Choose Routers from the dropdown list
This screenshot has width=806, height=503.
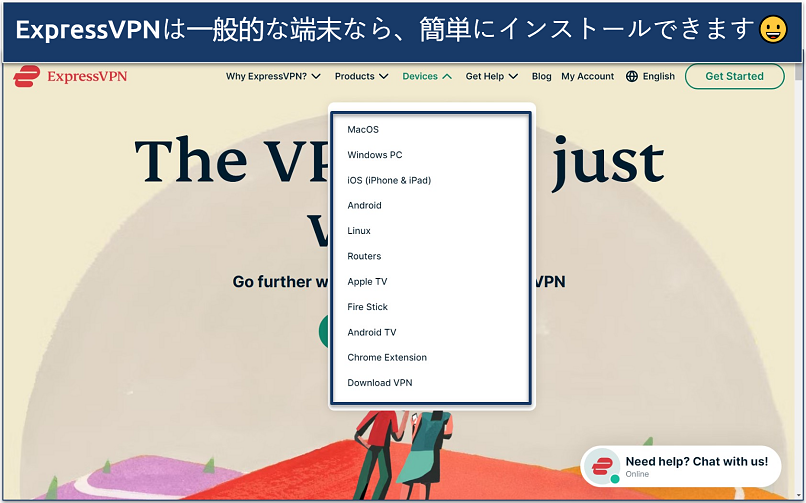tap(364, 256)
